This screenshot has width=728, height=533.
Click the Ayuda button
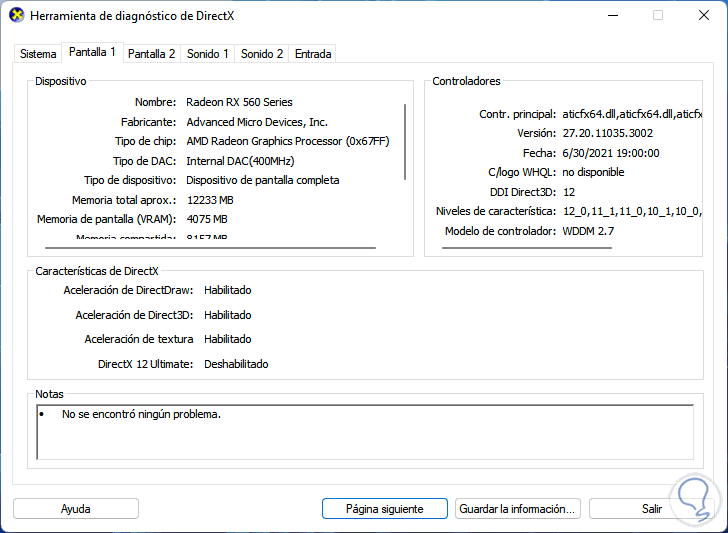76,509
